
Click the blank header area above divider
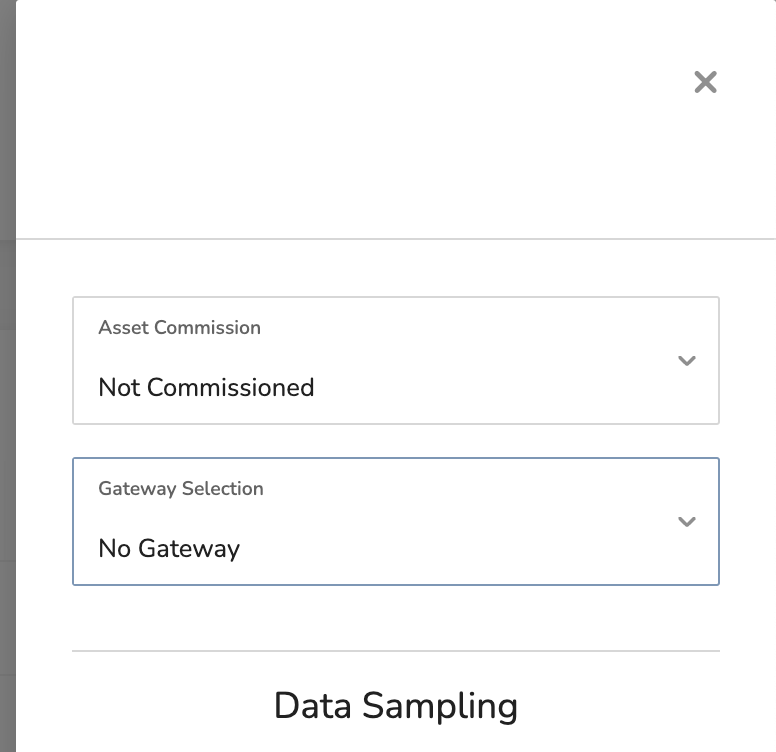[x=346, y=119]
